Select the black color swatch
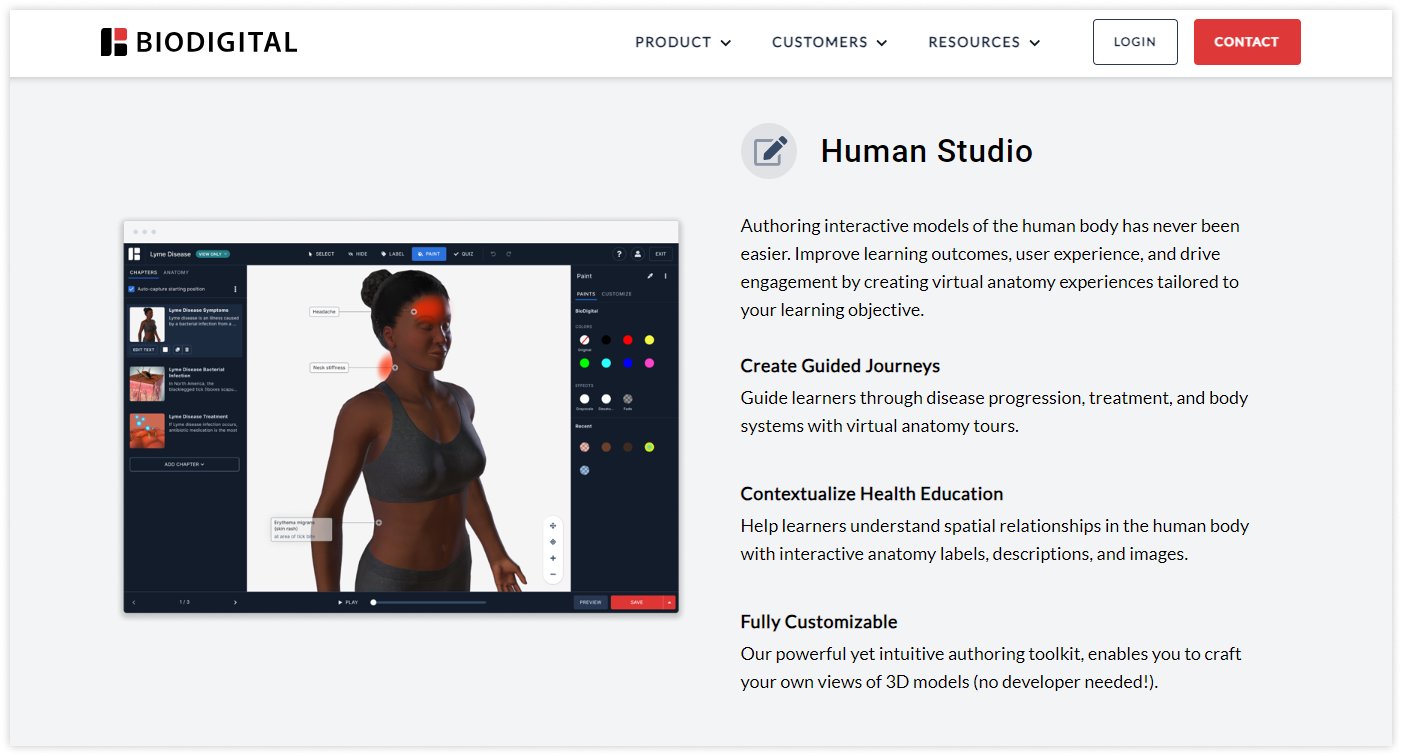1402x756 pixels. pyautogui.click(x=606, y=340)
